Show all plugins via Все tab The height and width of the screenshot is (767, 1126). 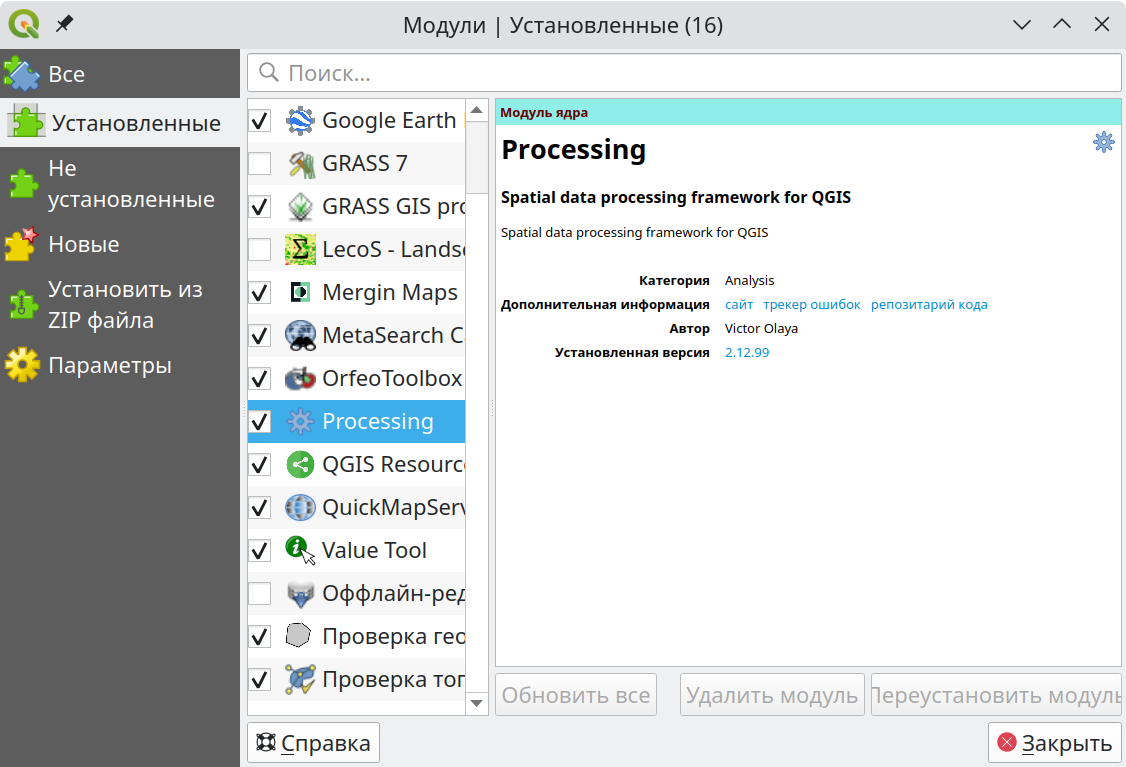[x=120, y=74]
